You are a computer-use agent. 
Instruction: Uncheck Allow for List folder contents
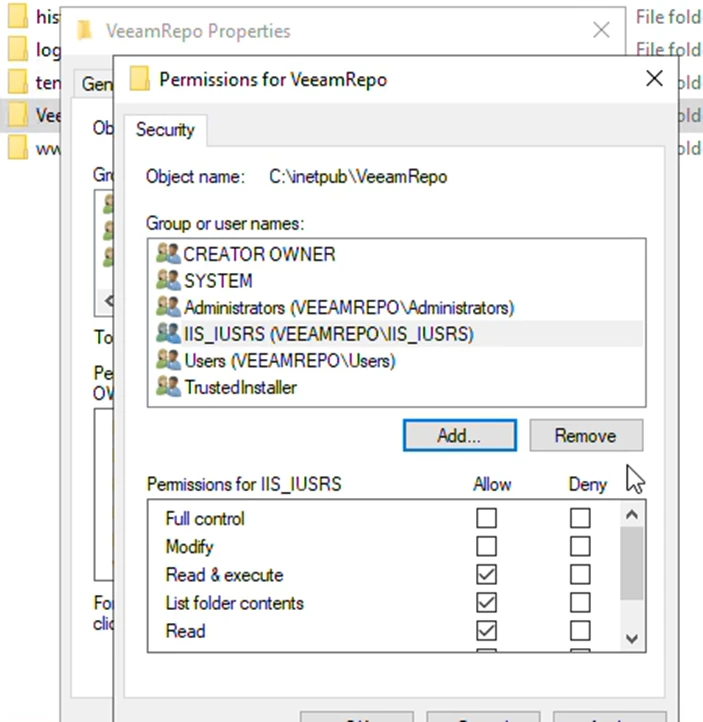pyautogui.click(x=487, y=603)
